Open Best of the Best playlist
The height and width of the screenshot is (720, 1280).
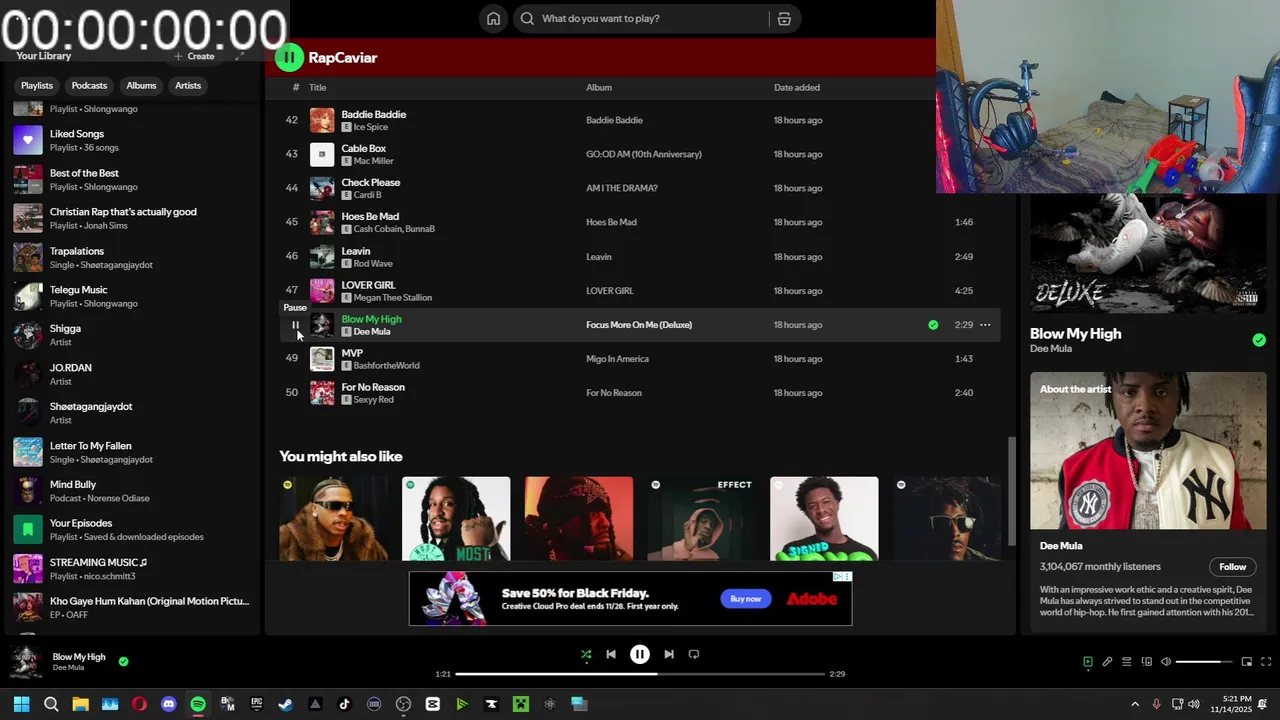(132, 179)
